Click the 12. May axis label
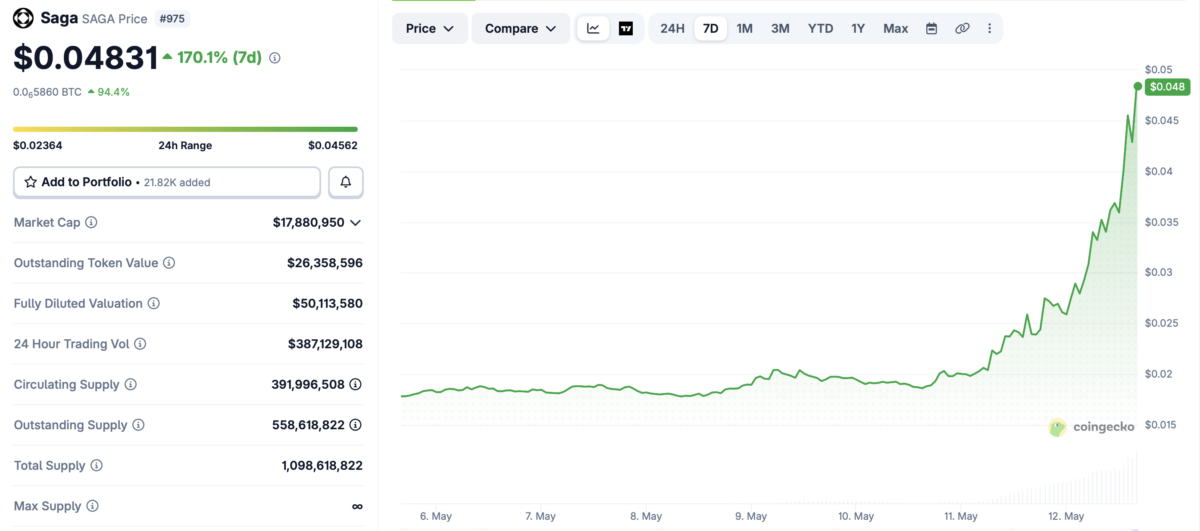1200x531 pixels. tap(1066, 517)
